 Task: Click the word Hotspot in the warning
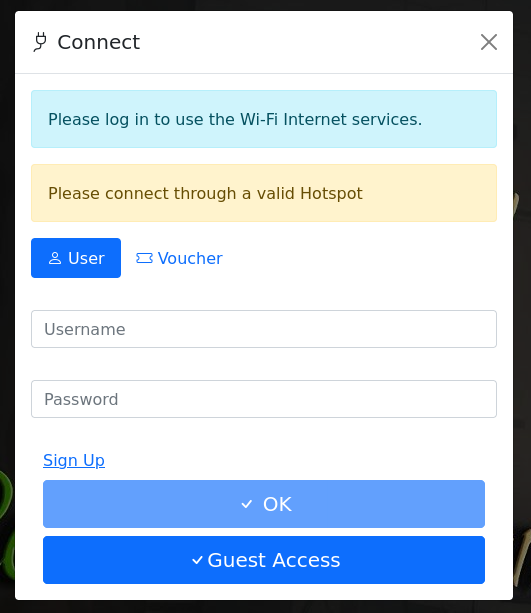(x=331, y=194)
